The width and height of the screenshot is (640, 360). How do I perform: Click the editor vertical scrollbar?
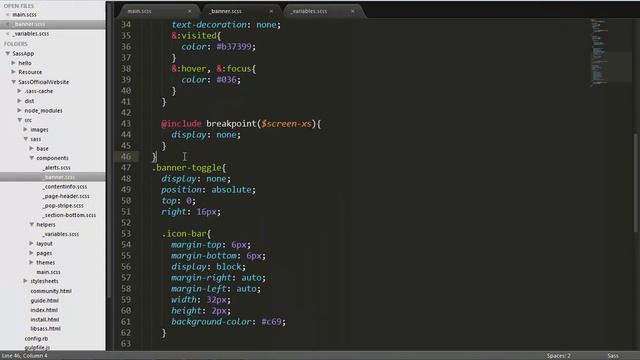636,183
